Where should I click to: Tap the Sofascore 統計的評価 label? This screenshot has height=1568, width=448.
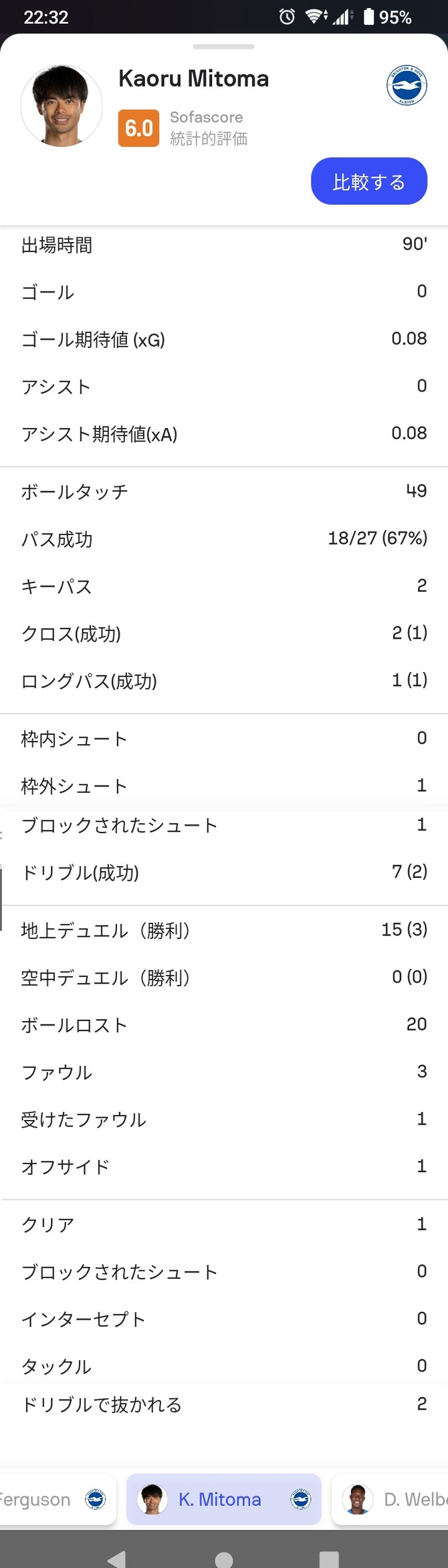click(x=208, y=128)
